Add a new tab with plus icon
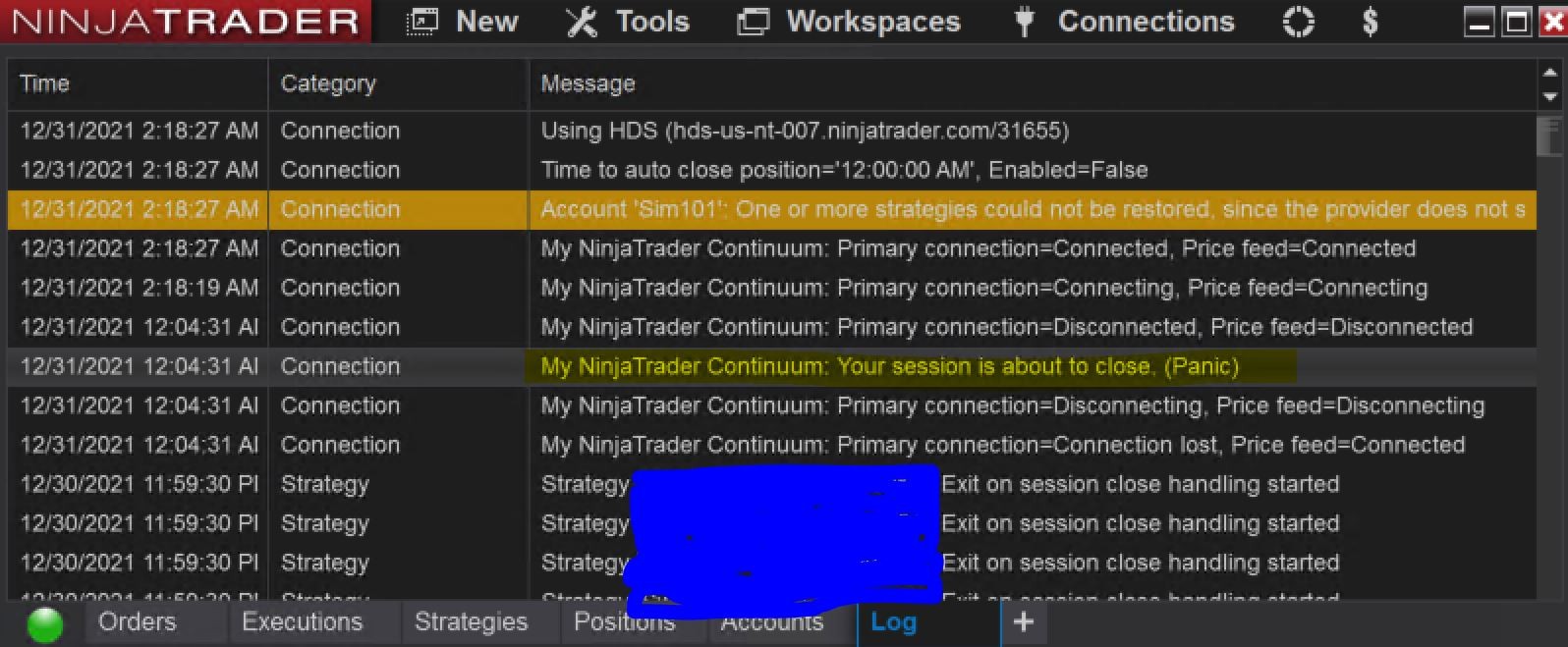Screen dimensions: 1568x647 [x=1023, y=622]
